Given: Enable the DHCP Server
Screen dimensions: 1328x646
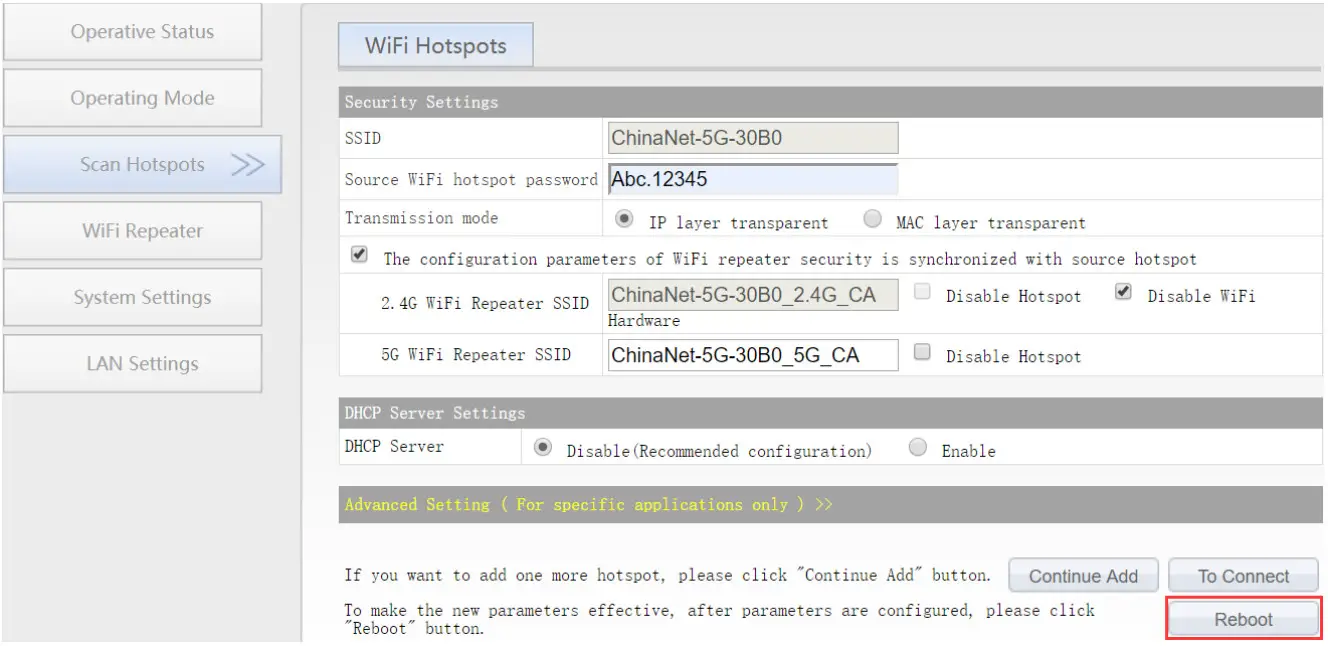Looking at the screenshot, I should point(917,447).
